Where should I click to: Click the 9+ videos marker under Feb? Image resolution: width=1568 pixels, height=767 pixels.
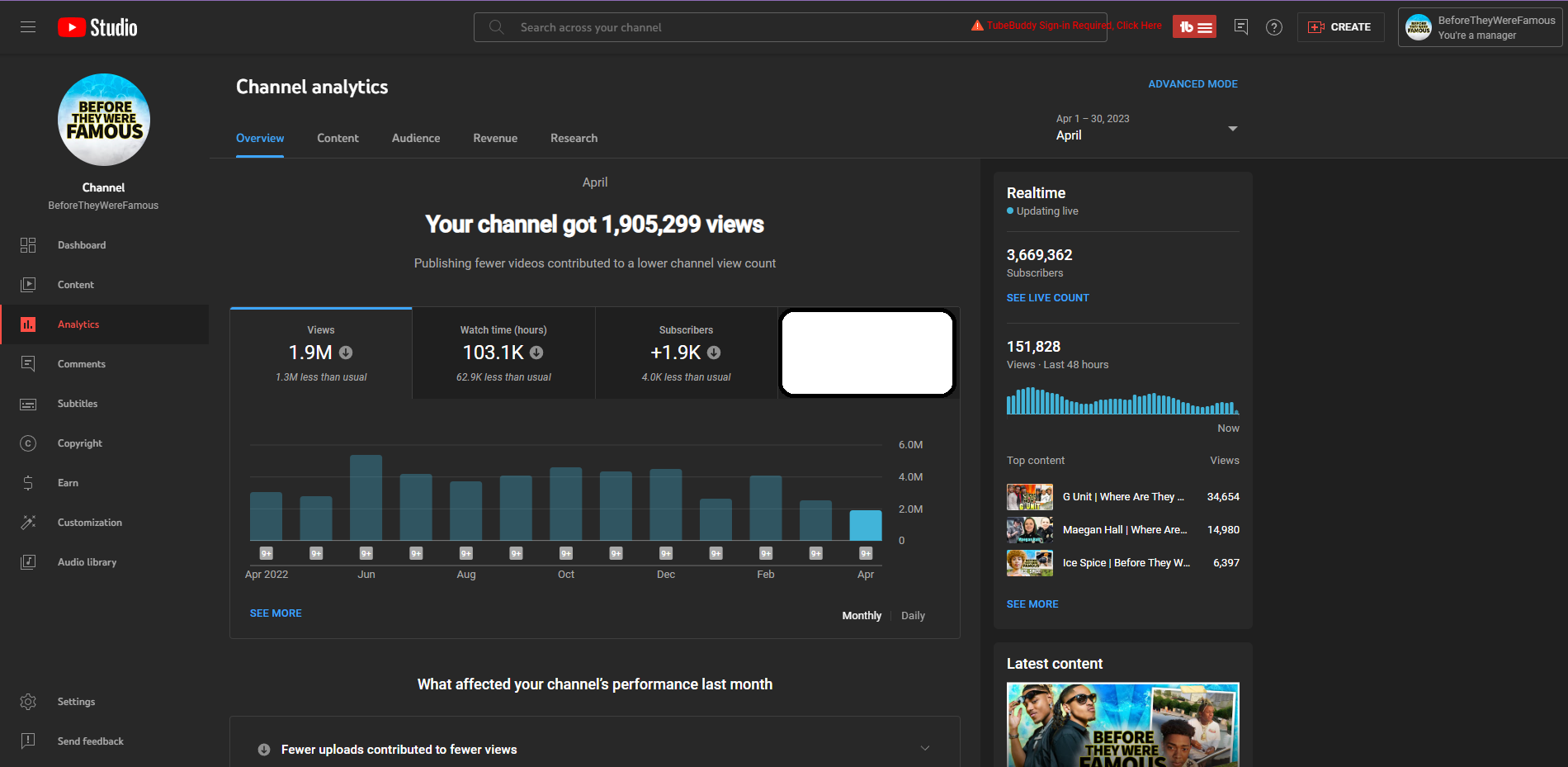point(766,553)
